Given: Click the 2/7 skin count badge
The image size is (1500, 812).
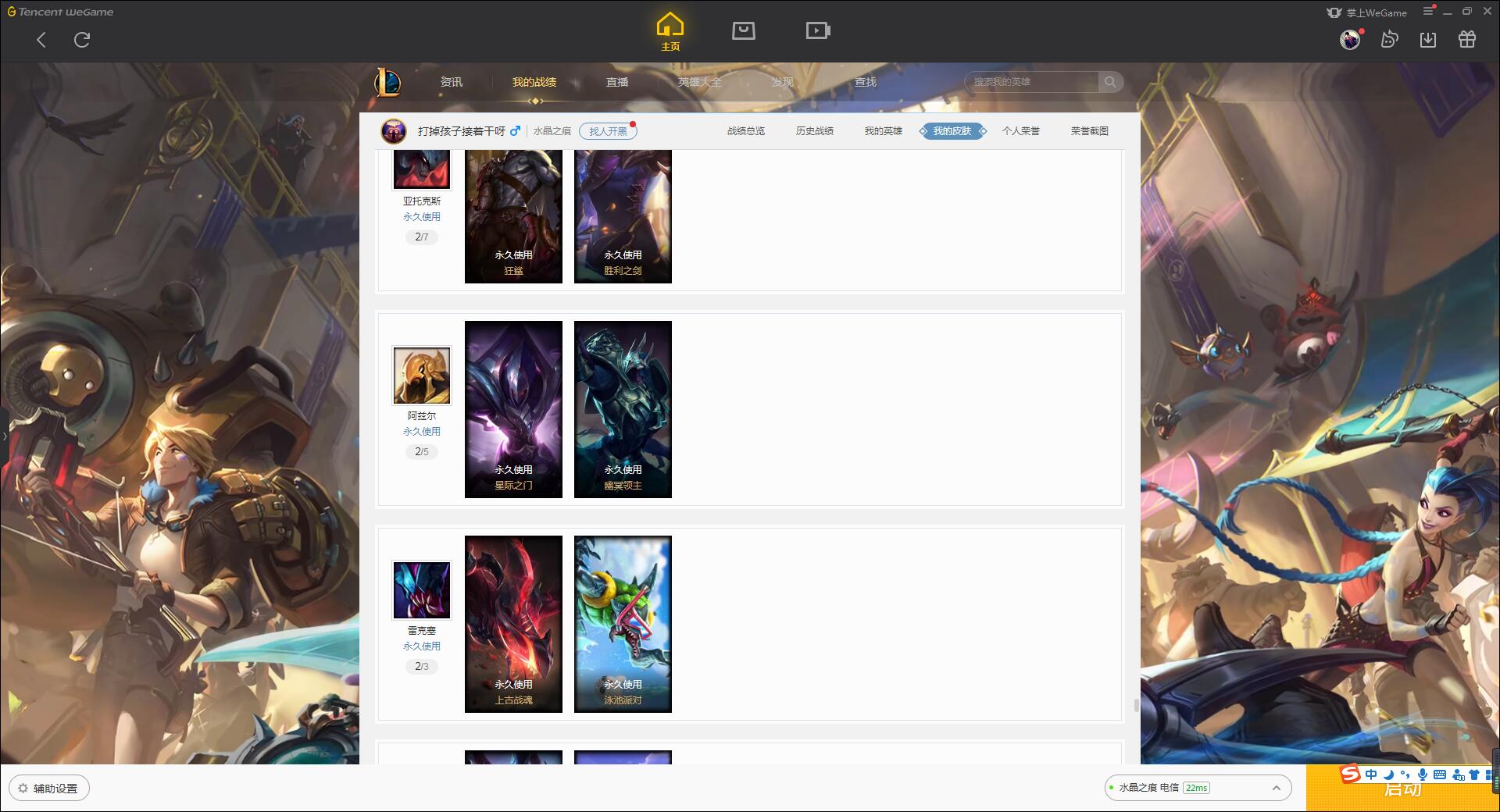Looking at the screenshot, I should point(422,237).
